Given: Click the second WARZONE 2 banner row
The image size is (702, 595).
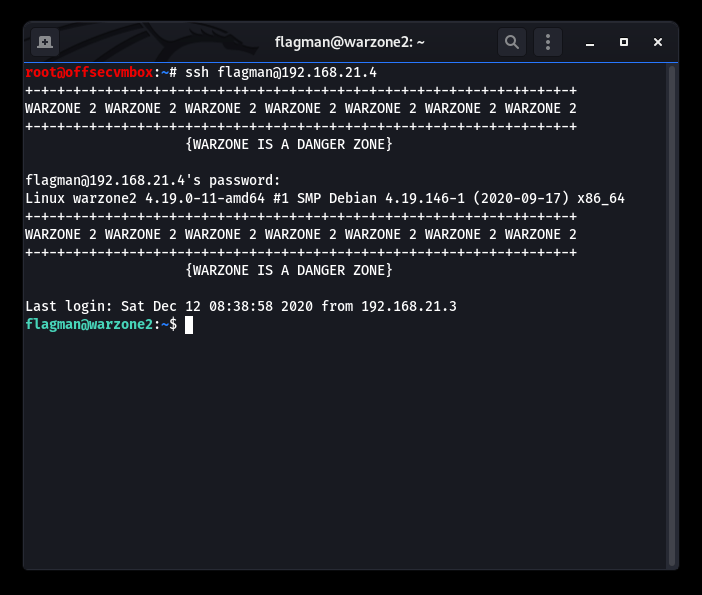Looking at the screenshot, I should (301, 234).
